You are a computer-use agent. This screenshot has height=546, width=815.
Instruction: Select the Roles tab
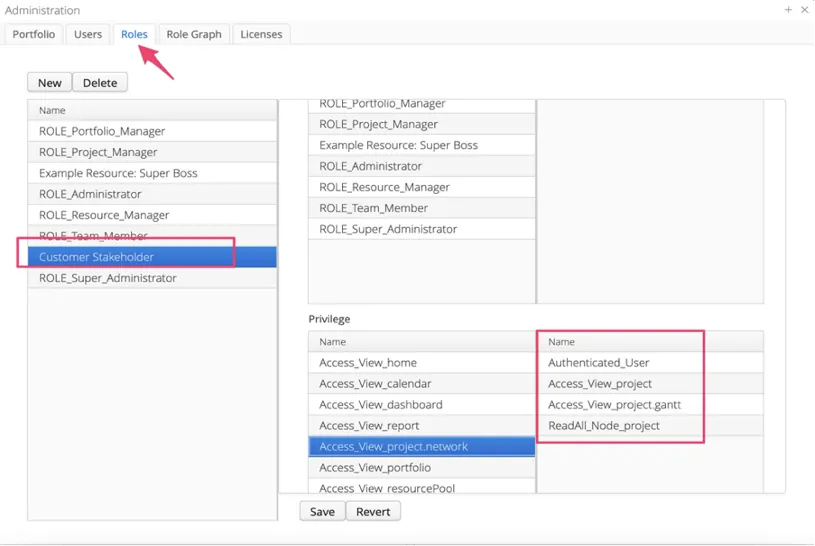pos(134,34)
